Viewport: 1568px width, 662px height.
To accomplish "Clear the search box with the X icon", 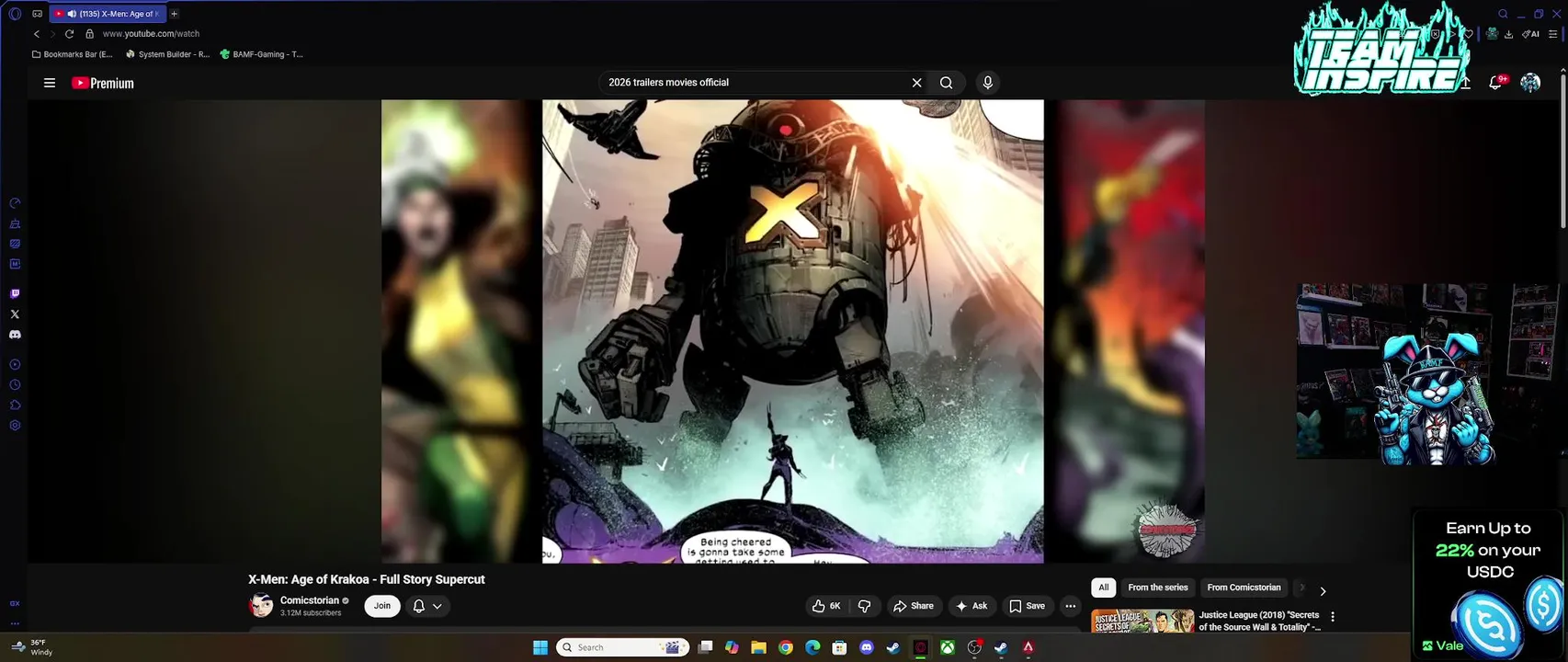I will [x=916, y=83].
